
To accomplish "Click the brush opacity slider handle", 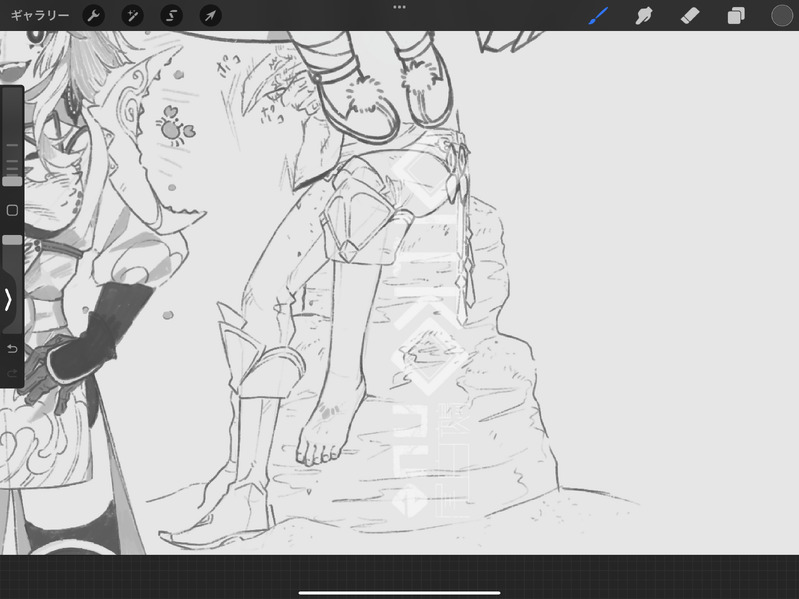I will click(x=12, y=240).
